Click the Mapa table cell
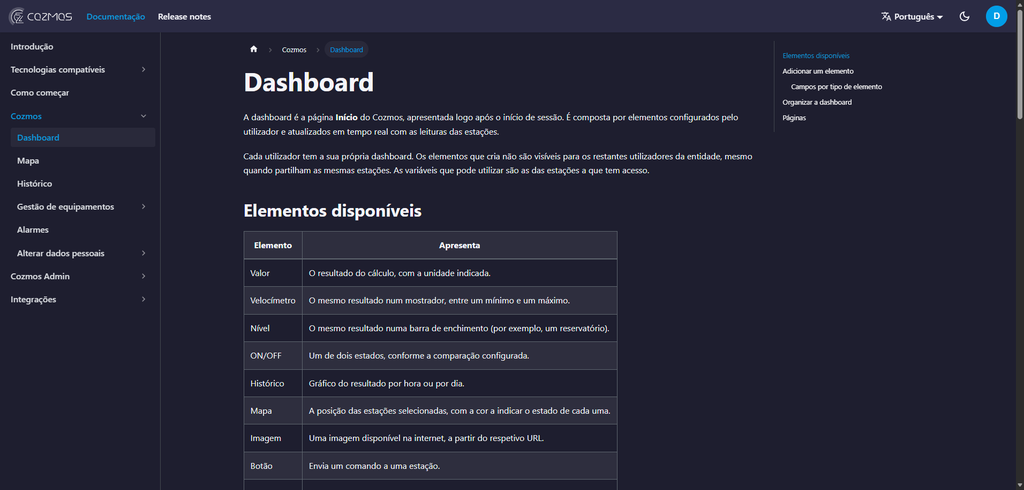This screenshot has width=1024, height=490. 273,410
